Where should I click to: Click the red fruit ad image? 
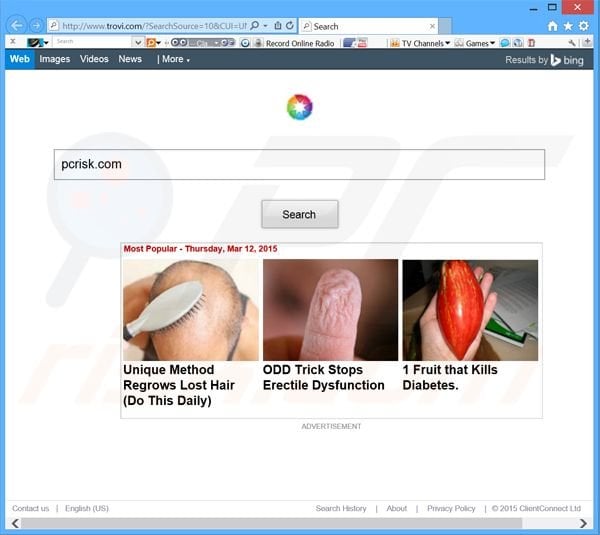[470, 310]
